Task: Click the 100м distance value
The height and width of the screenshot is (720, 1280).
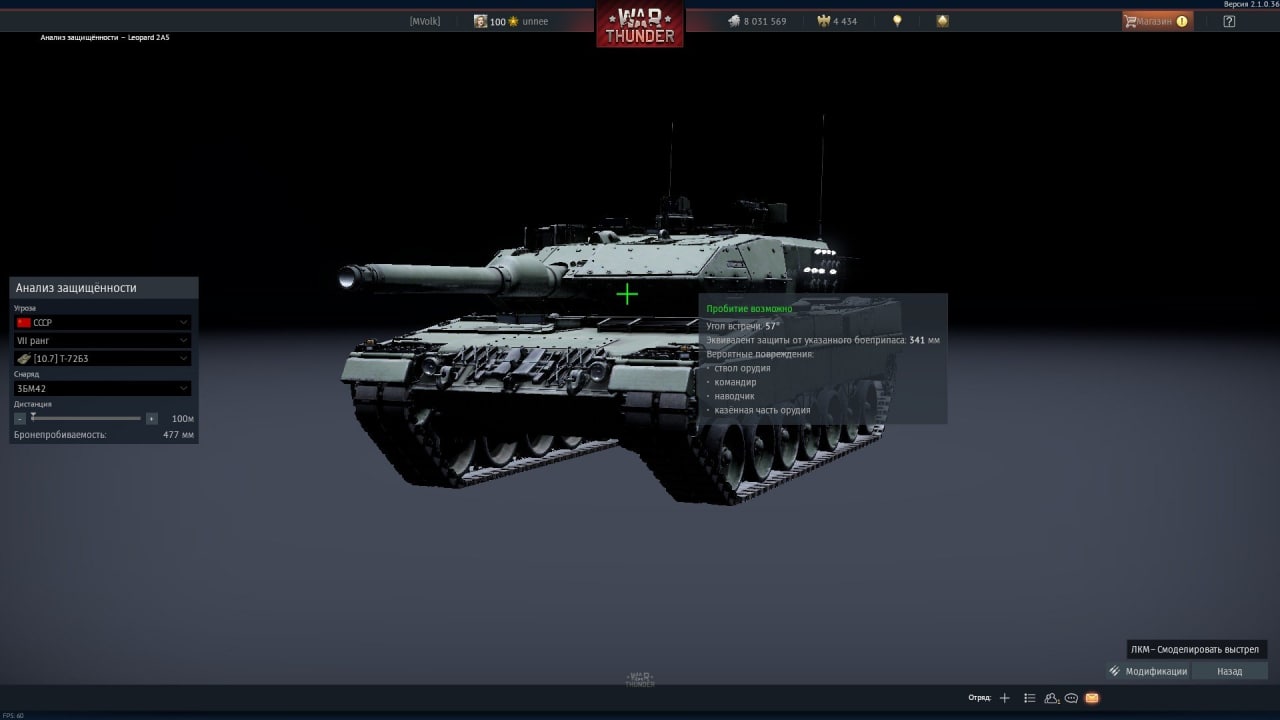Action: [183, 418]
